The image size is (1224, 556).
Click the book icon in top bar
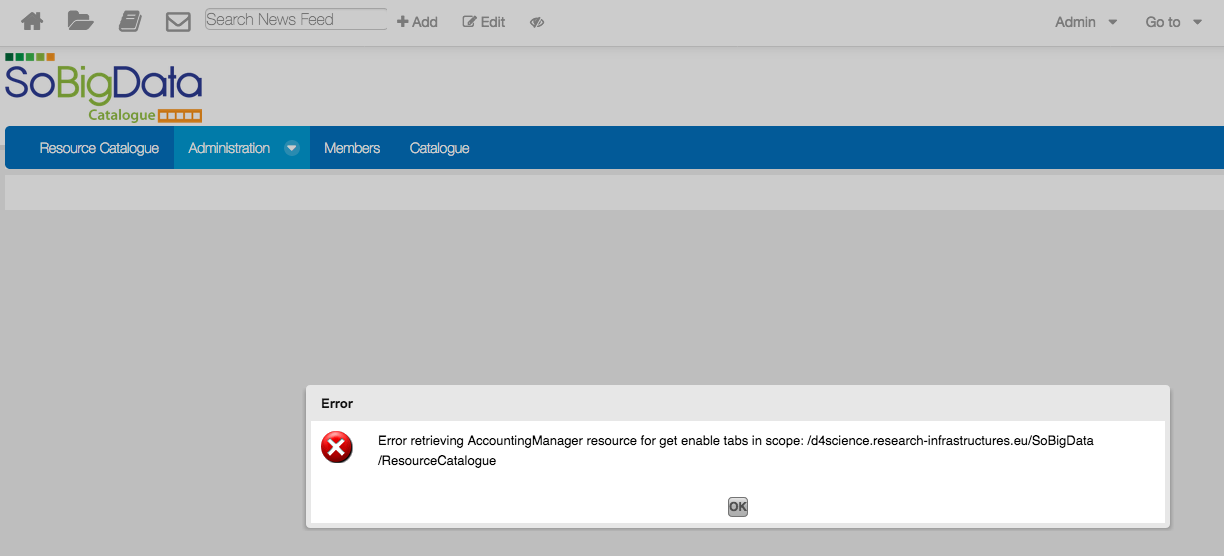pos(130,21)
